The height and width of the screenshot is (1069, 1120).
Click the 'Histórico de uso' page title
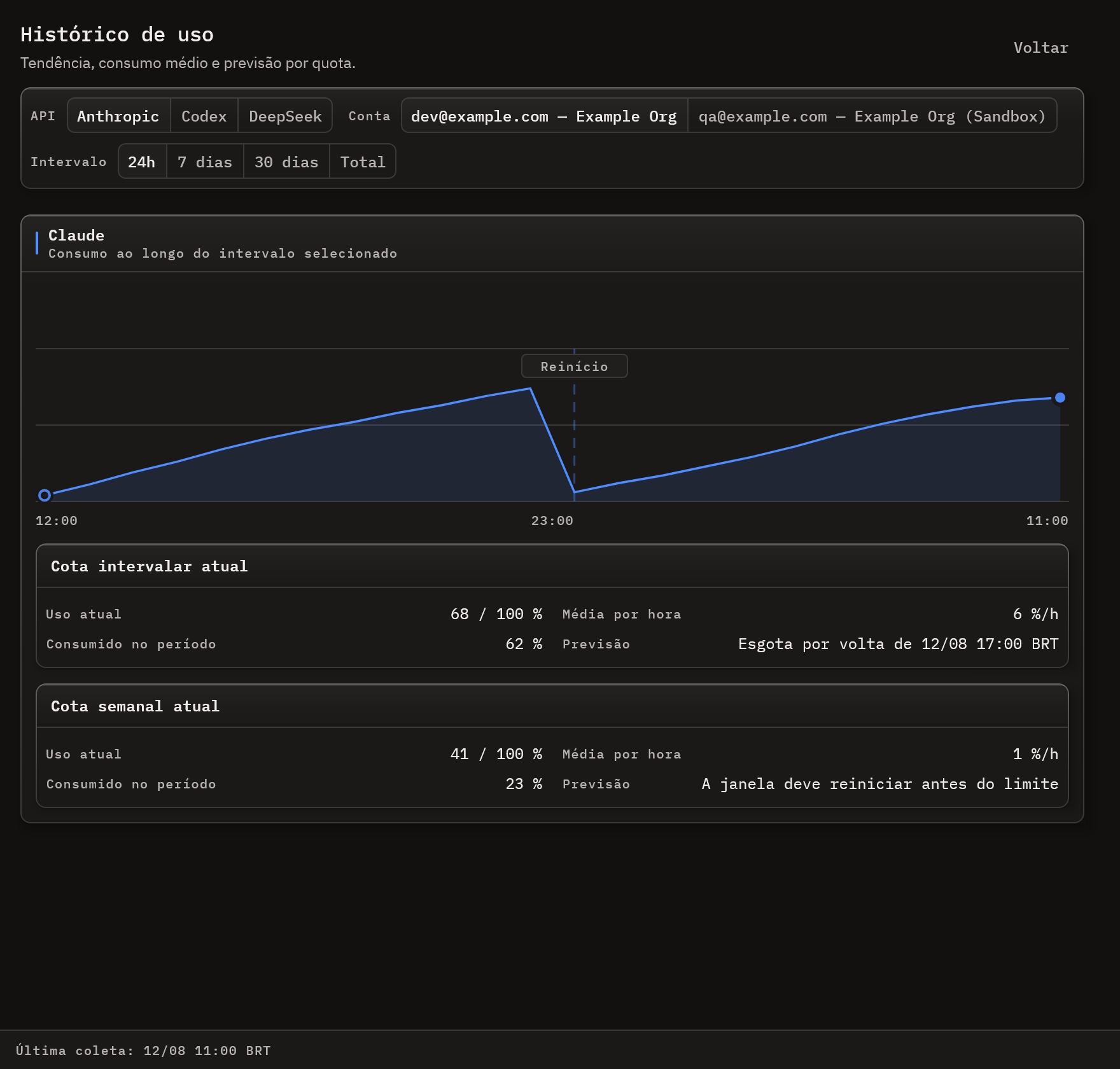(117, 34)
